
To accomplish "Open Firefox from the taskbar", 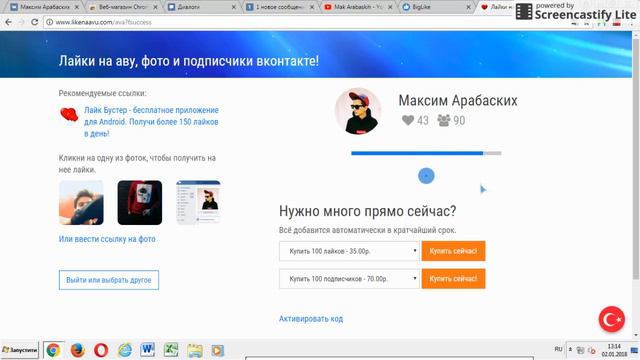I will pyautogui.click(x=77, y=350).
